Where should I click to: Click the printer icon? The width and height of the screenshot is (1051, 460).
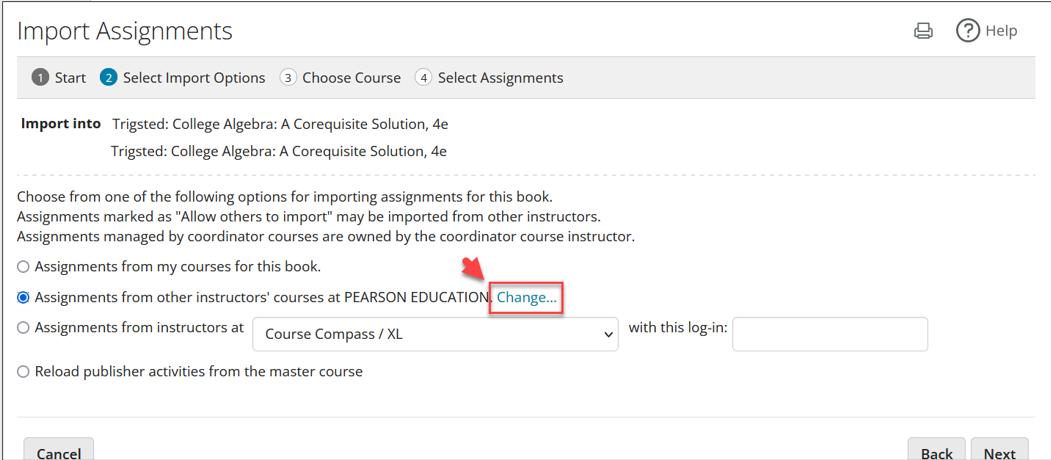coord(923,31)
